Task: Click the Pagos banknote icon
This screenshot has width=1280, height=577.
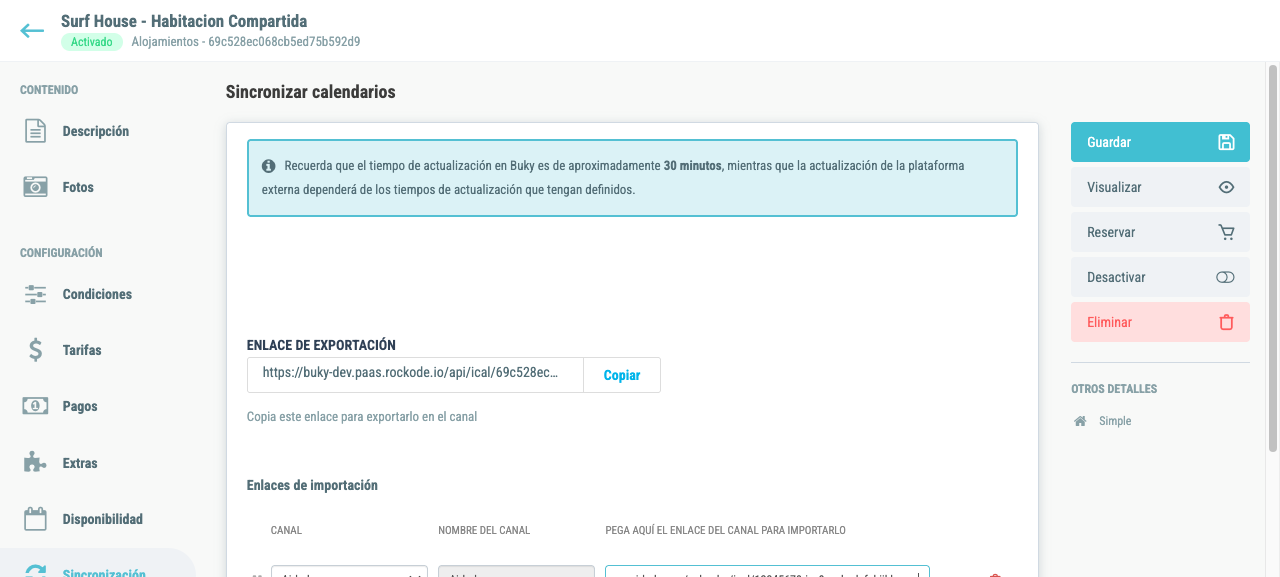Action: 36,406
